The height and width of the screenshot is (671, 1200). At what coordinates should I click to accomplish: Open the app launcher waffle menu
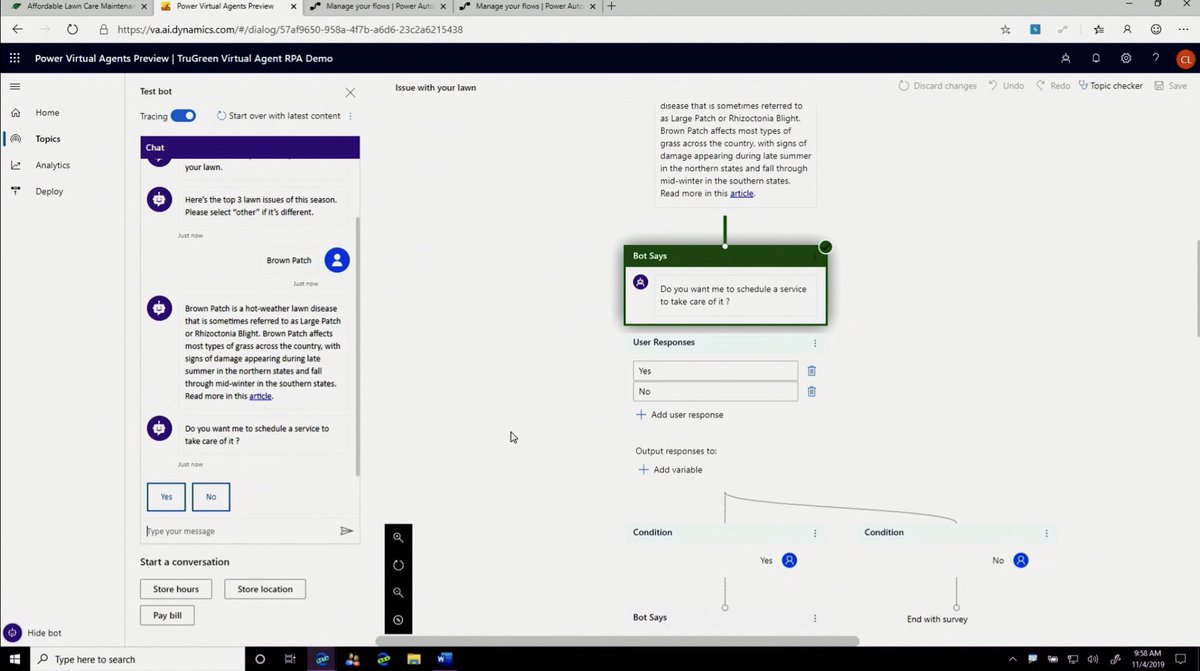coord(14,58)
